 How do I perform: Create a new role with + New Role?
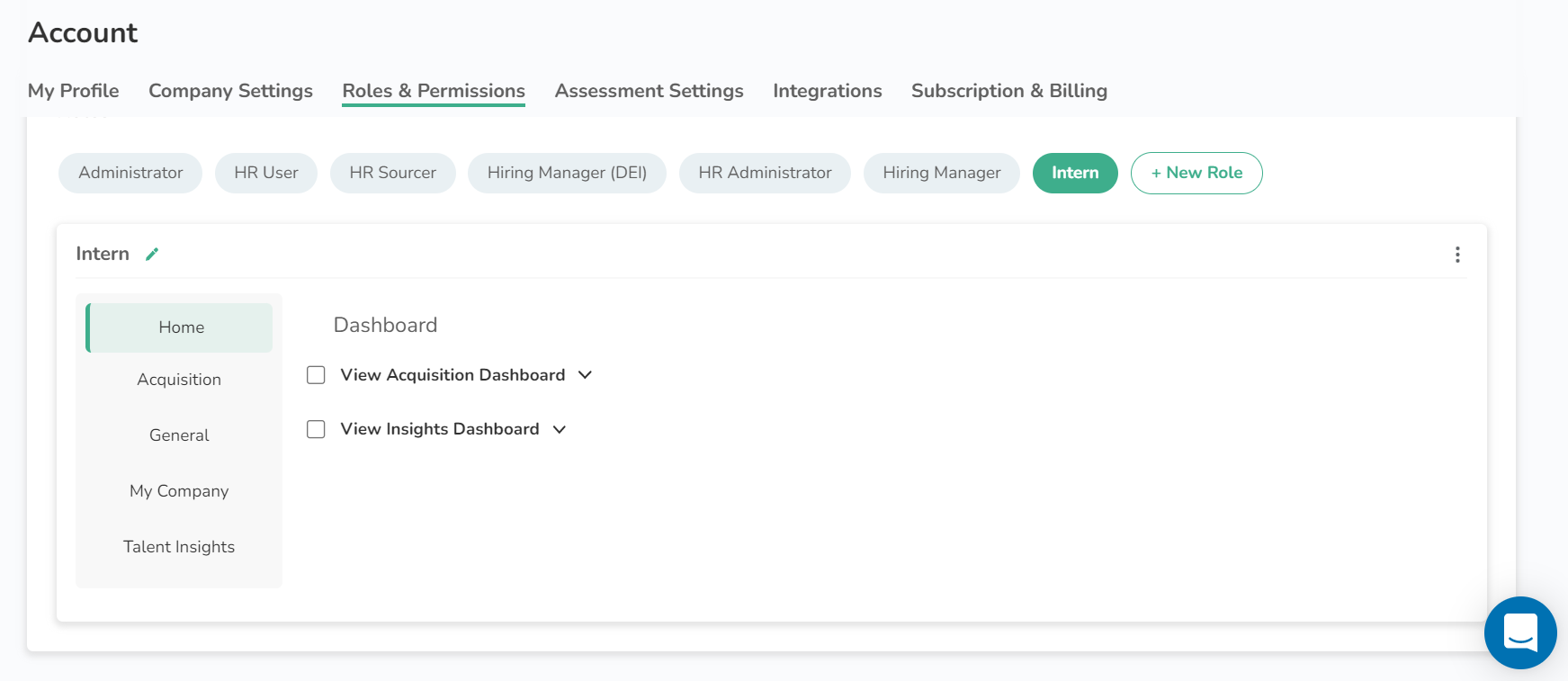(x=1196, y=173)
